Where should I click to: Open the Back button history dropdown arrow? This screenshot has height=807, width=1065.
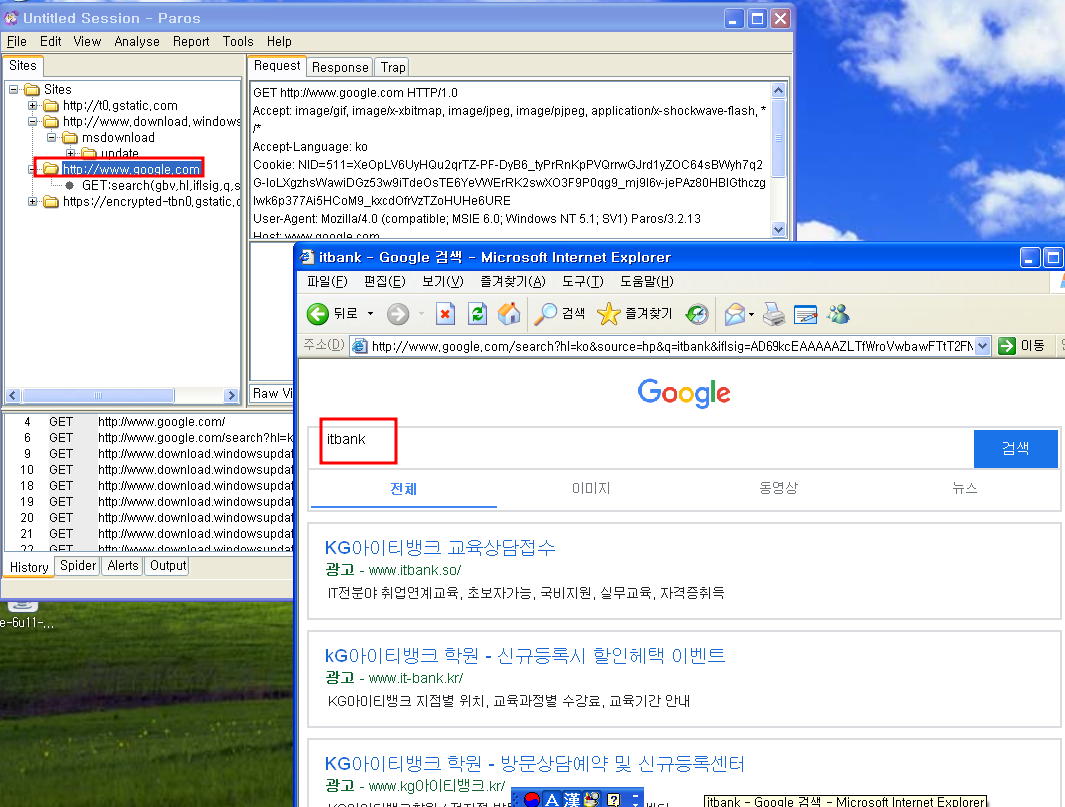coord(370,314)
